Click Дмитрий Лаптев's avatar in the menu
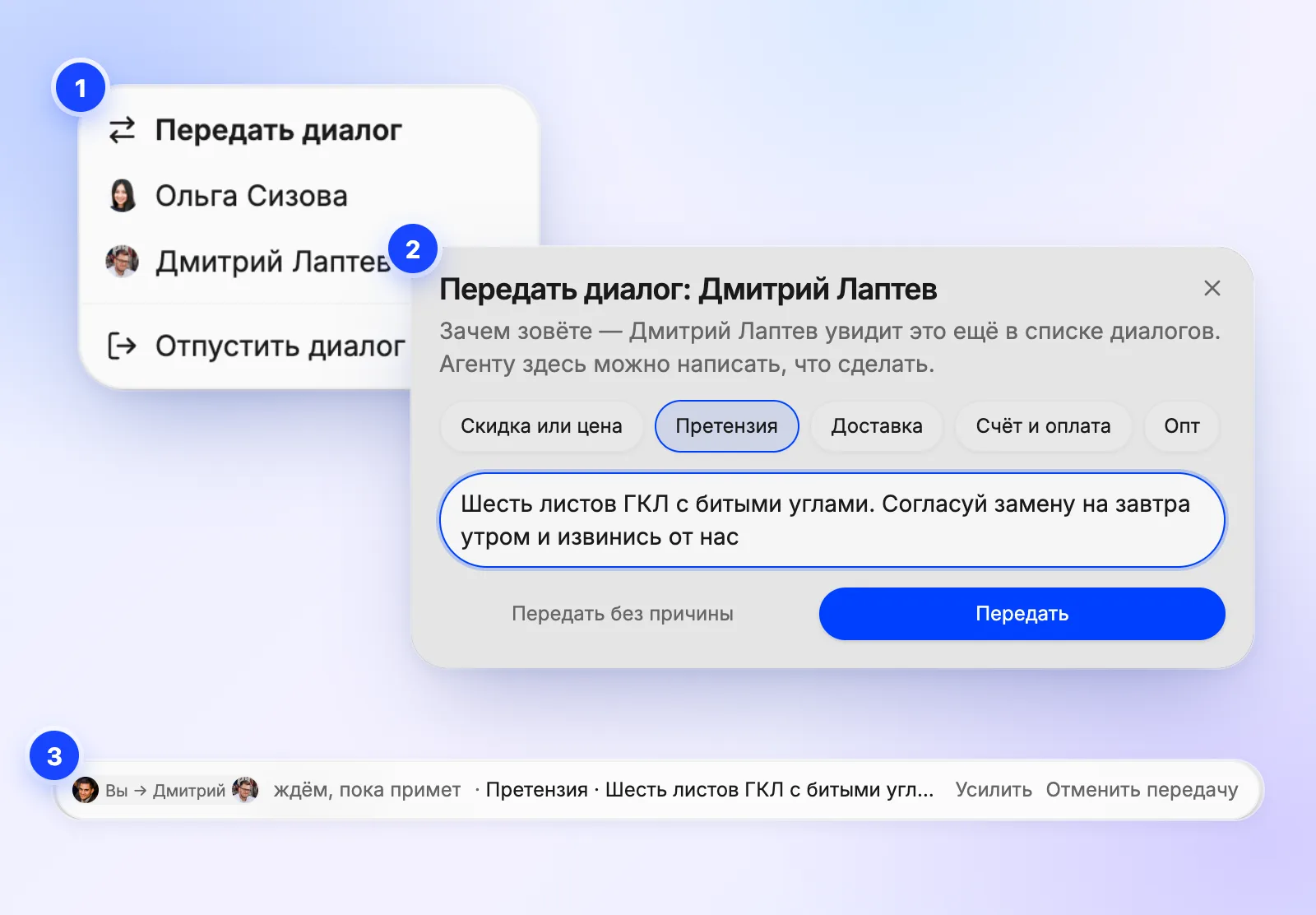Screen dimensions: 1316x915 point(123,262)
